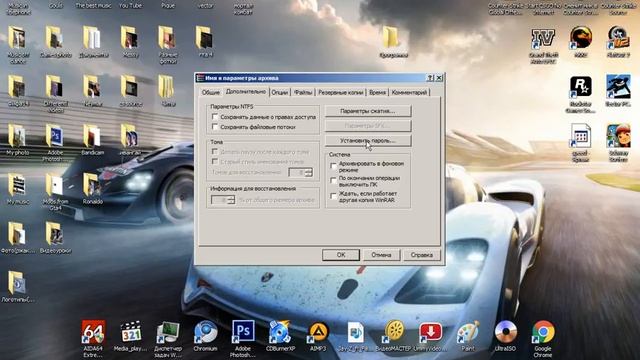Launch the Media player 321 shortcut
Image resolution: width=640 pixels, height=360 pixels.
point(131,333)
